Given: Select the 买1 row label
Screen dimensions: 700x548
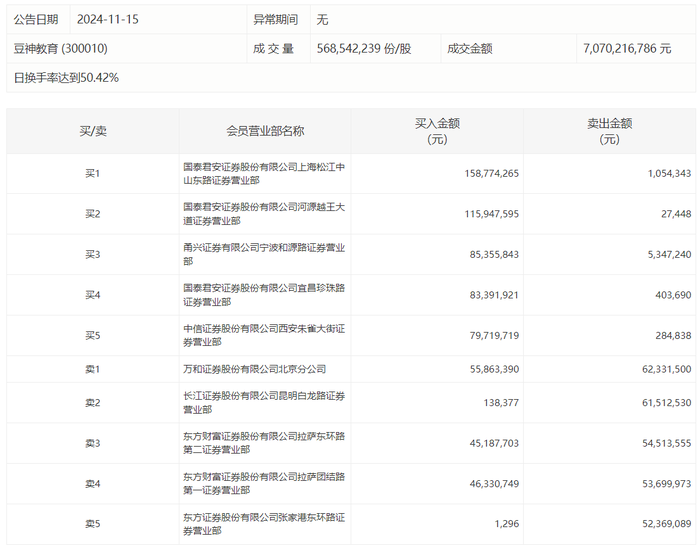Looking at the screenshot, I should 93,173.
